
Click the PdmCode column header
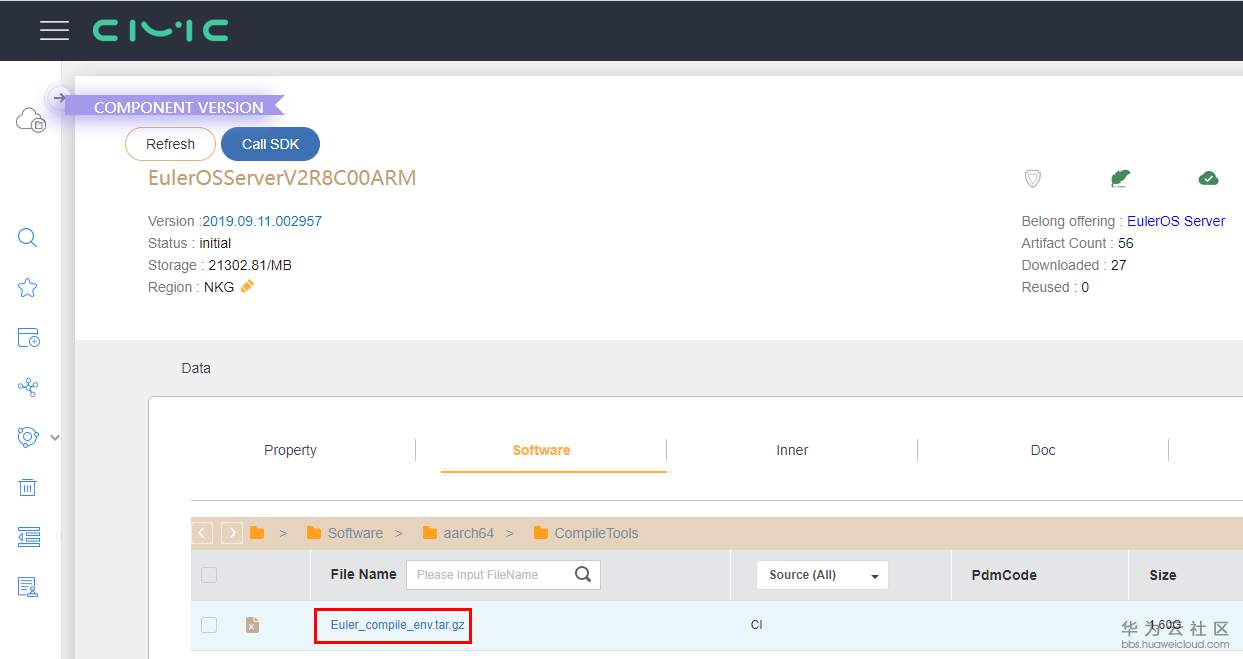pos(1004,575)
